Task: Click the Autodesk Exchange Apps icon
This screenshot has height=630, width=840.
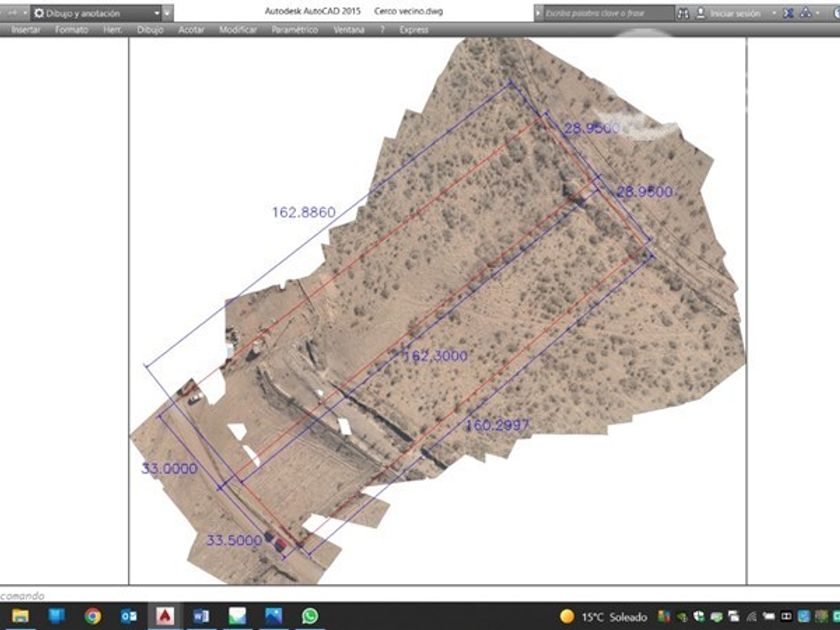Action: [789, 13]
